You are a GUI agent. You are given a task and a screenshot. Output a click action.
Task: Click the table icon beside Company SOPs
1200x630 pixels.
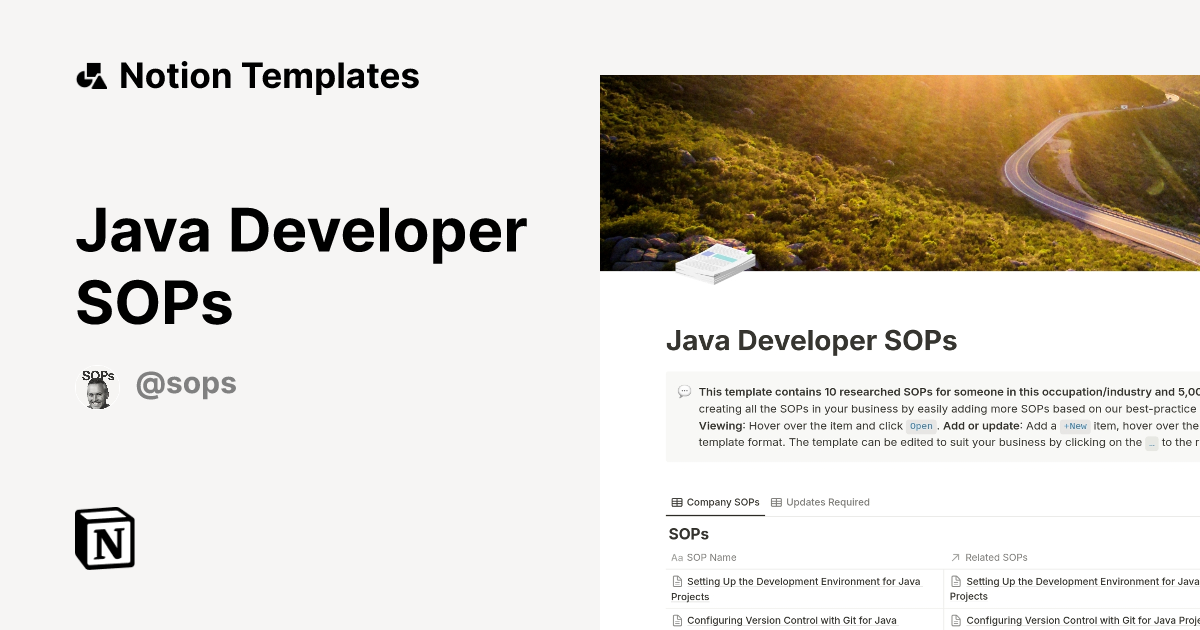coord(677,502)
